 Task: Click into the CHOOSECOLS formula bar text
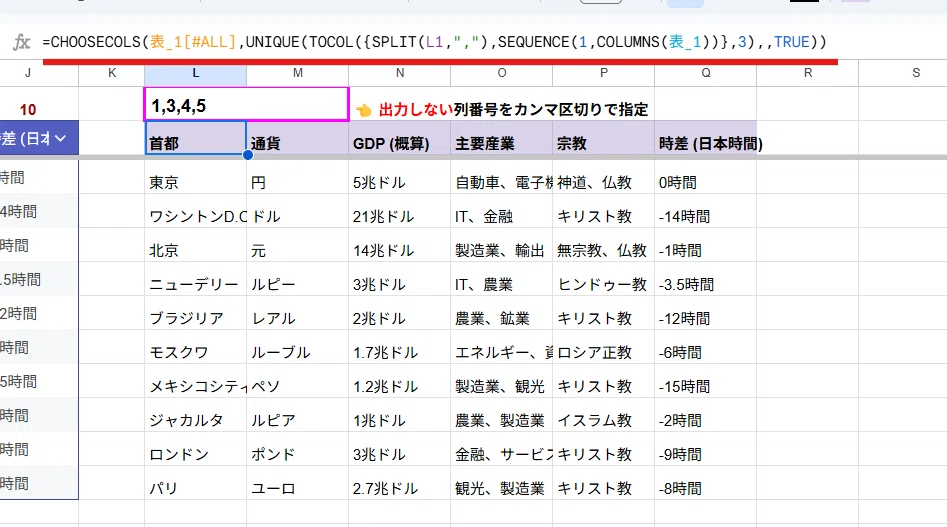[x=434, y=42]
